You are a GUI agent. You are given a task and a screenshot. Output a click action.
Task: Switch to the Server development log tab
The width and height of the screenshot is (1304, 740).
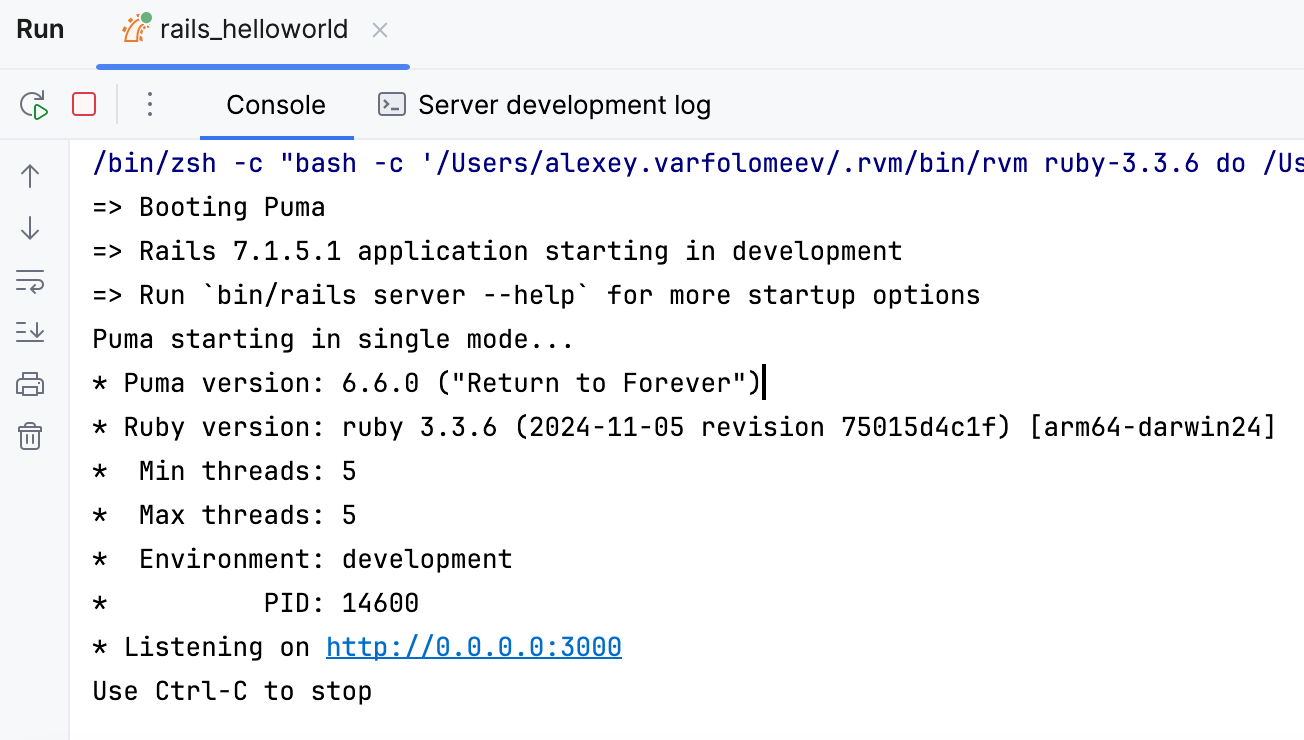coord(565,103)
